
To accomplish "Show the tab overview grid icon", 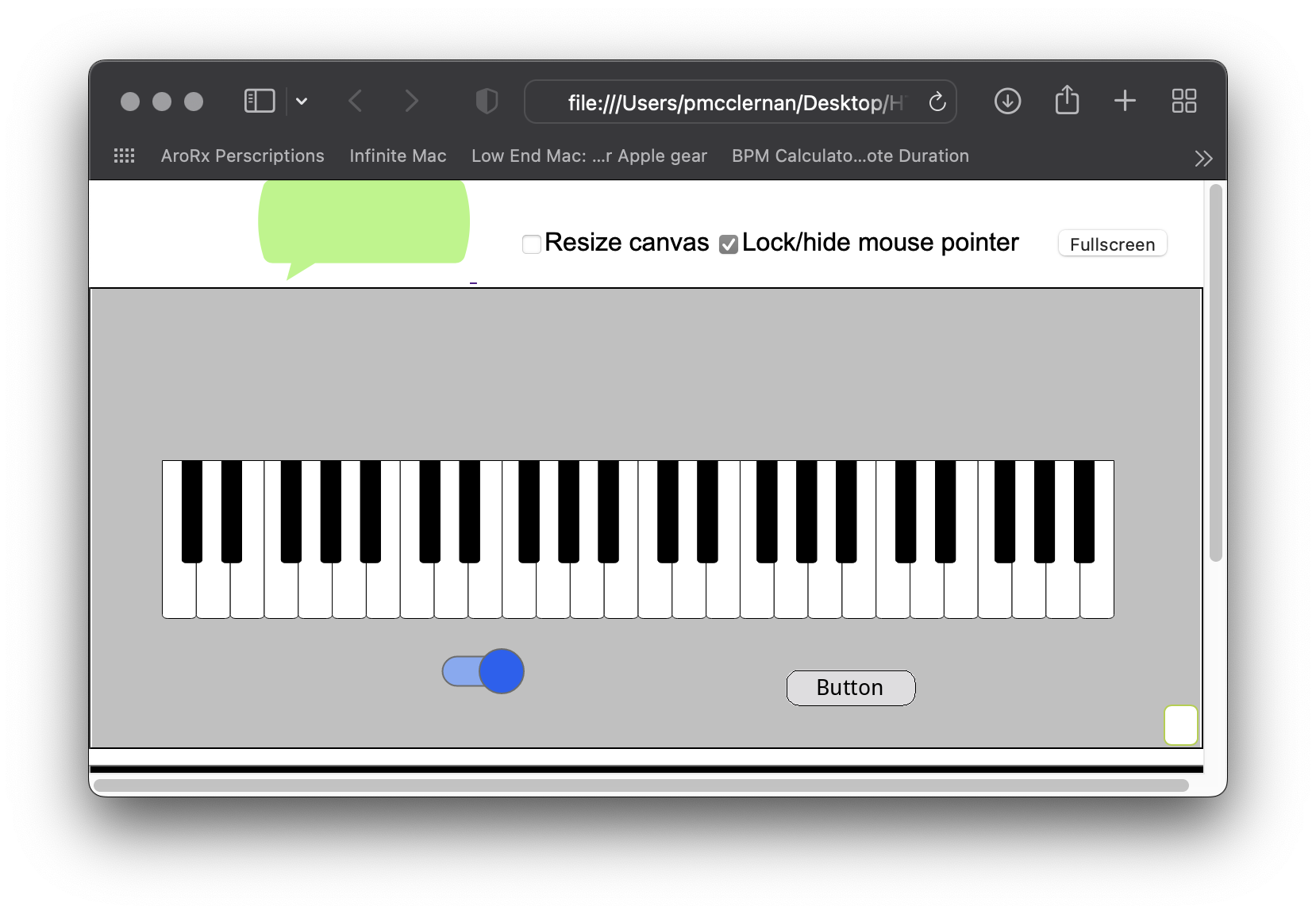I will [x=1184, y=101].
